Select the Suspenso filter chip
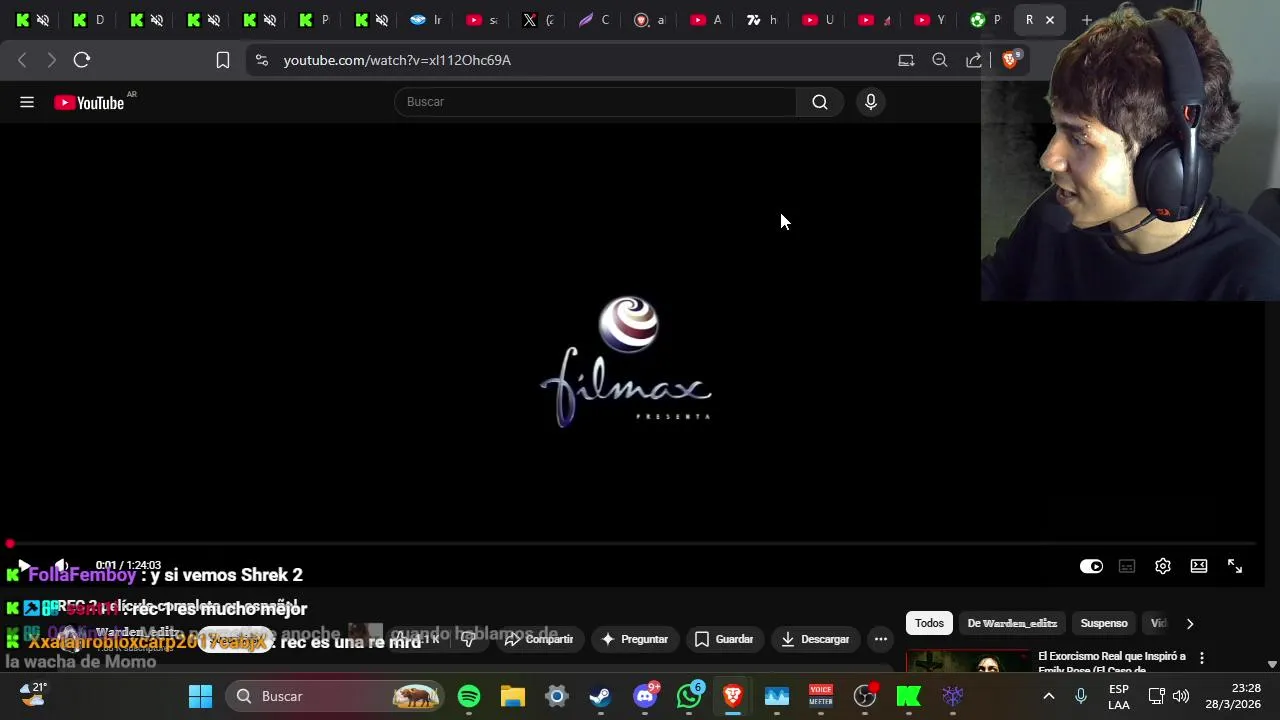The image size is (1280, 720). point(1104,623)
